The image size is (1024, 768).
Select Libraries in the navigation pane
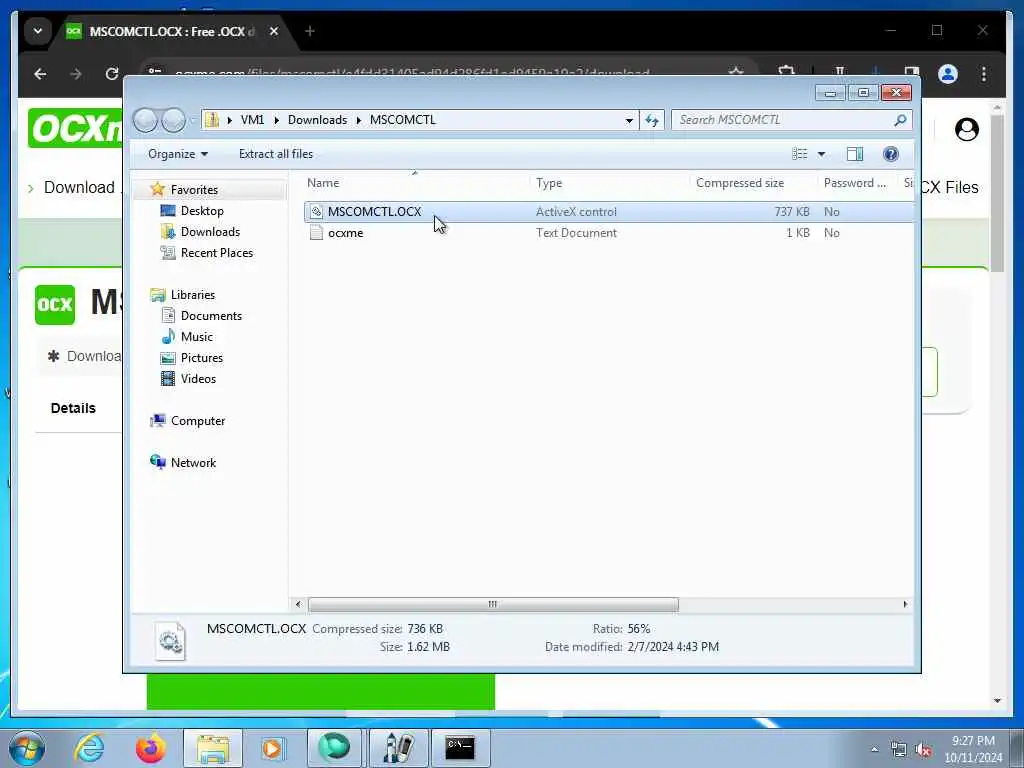click(x=193, y=295)
